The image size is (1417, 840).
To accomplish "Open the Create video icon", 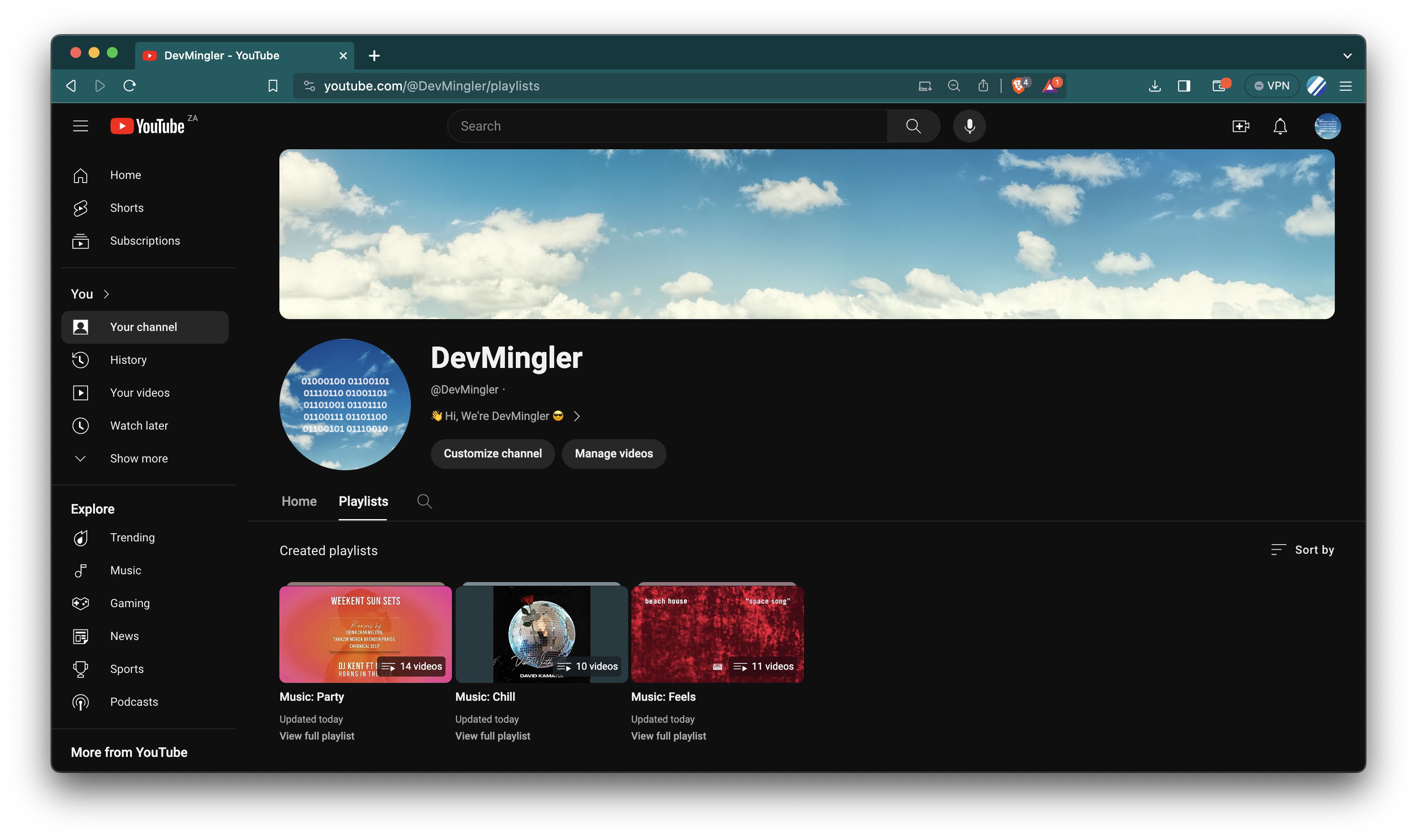I will [1240, 126].
